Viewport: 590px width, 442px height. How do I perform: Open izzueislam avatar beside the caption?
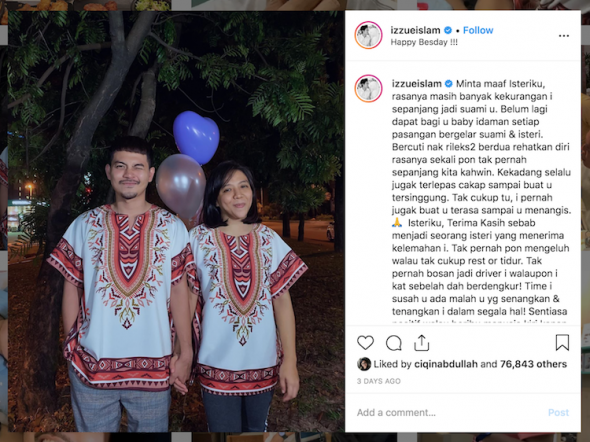click(368, 89)
